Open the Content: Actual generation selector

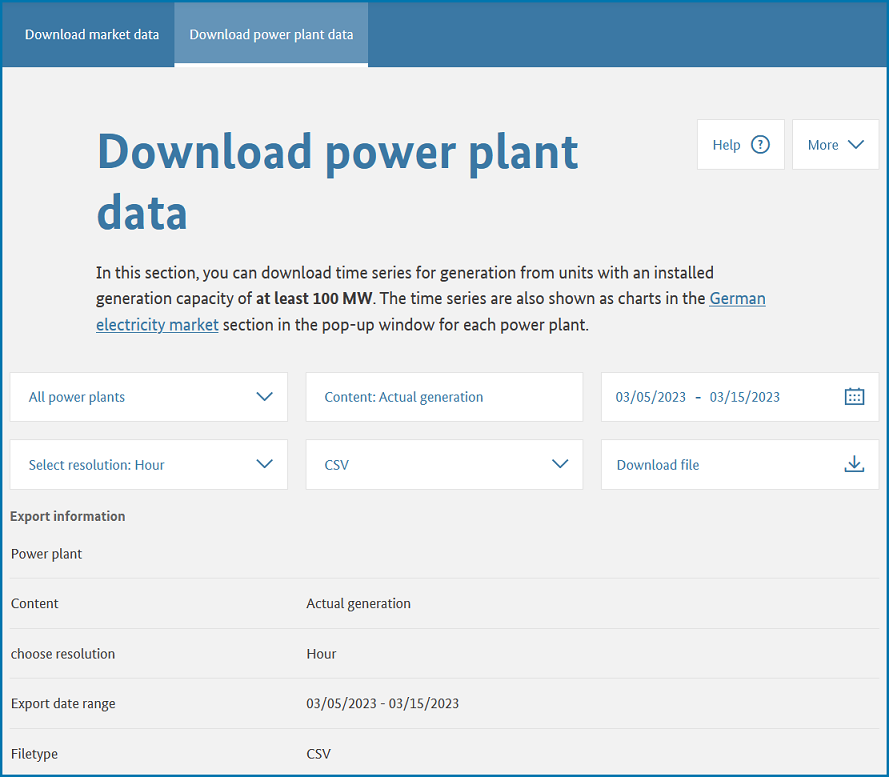tap(443, 397)
